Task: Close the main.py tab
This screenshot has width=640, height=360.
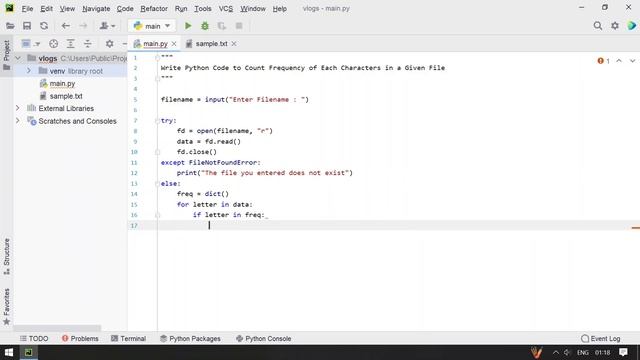Action: [x=174, y=44]
